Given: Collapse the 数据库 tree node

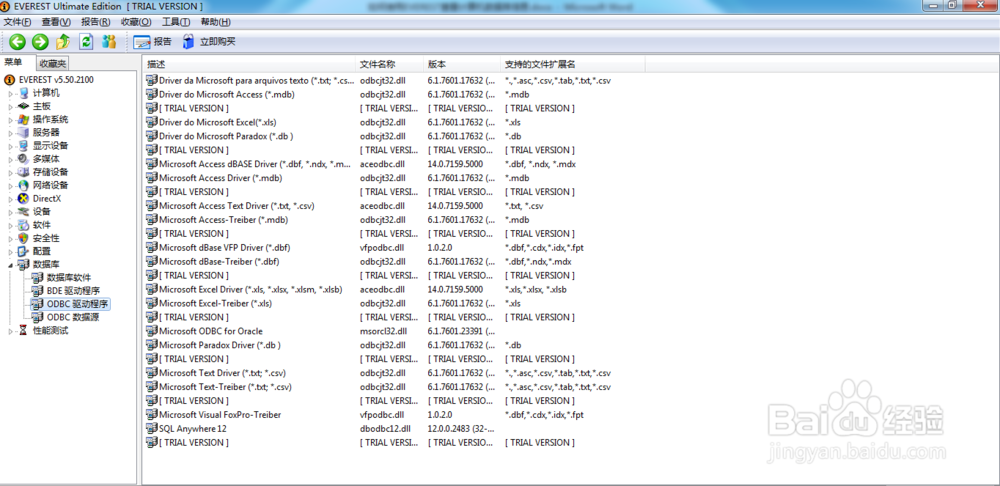Looking at the screenshot, I should click(x=10, y=265).
